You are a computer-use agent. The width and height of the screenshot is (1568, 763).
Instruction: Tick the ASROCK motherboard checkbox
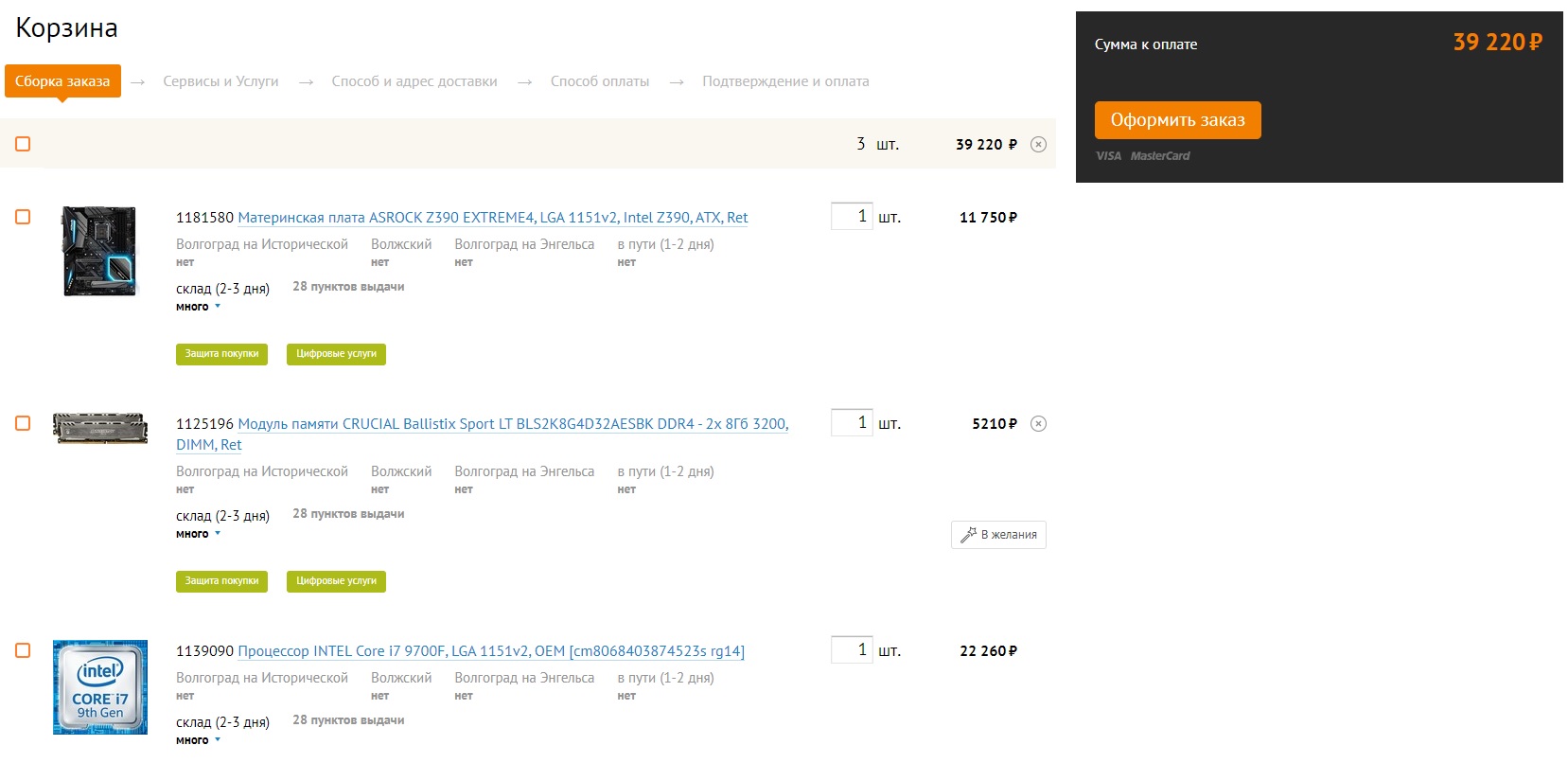(23, 217)
